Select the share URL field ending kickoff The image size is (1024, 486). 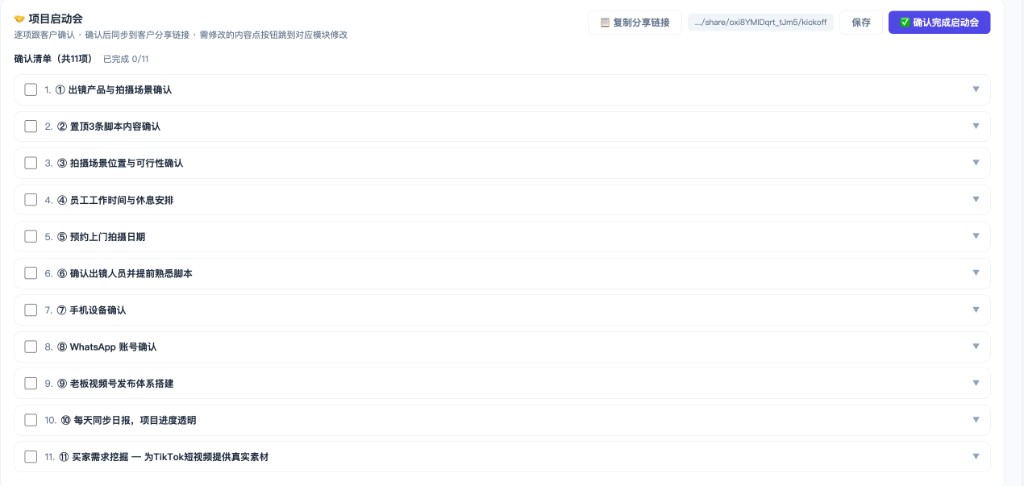point(761,22)
